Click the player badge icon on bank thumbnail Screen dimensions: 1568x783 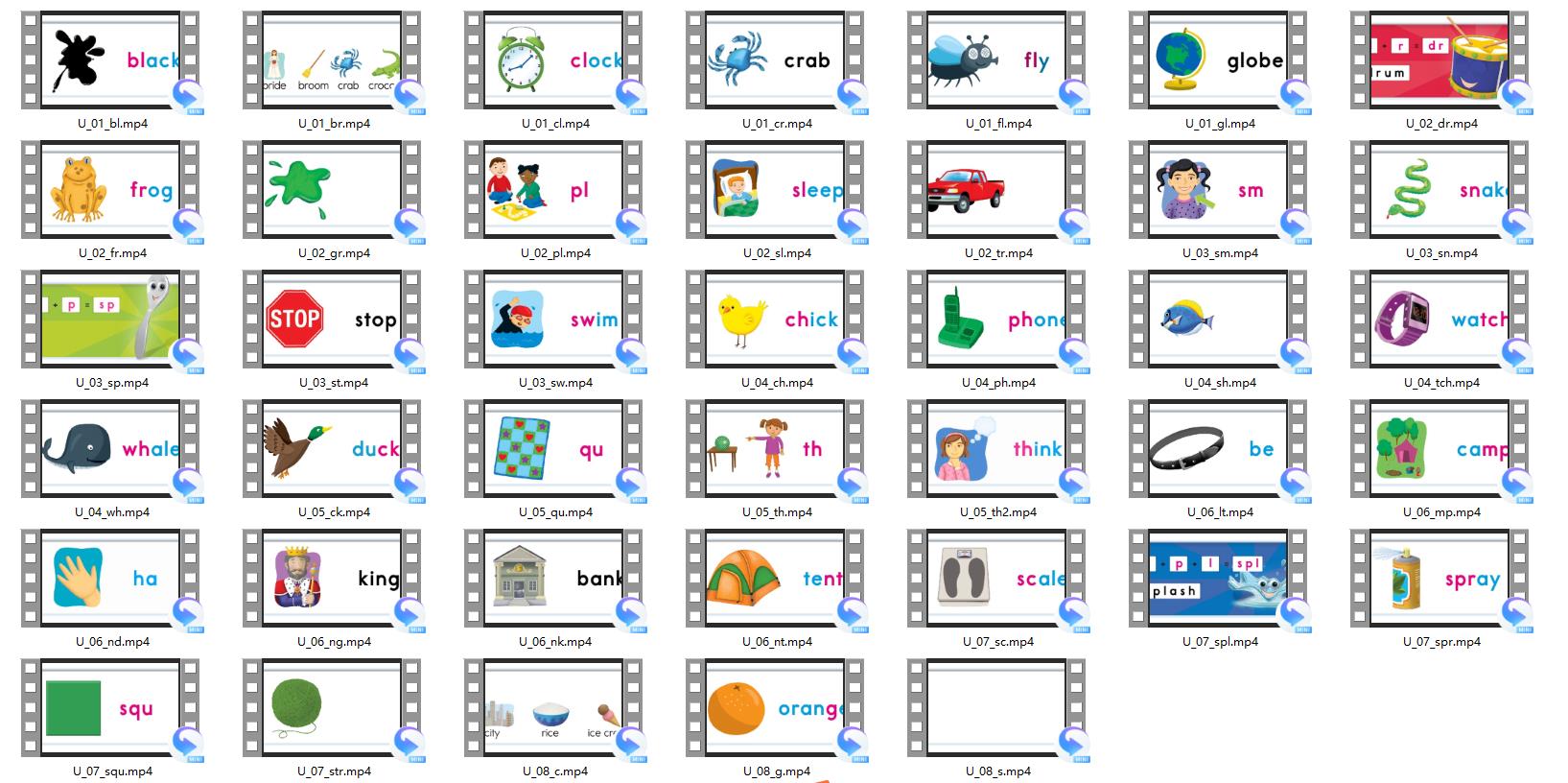pyautogui.click(x=631, y=614)
